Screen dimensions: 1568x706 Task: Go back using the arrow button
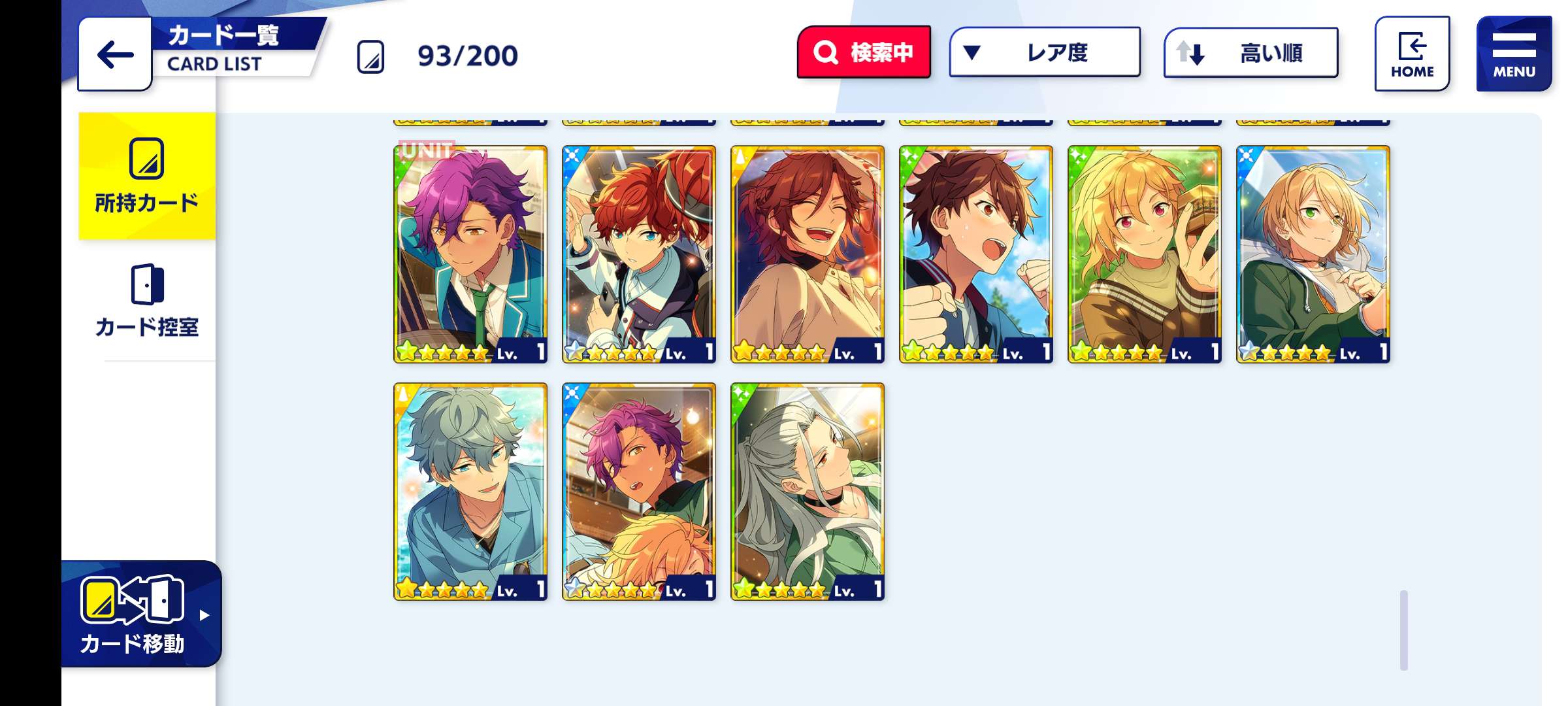pos(115,54)
